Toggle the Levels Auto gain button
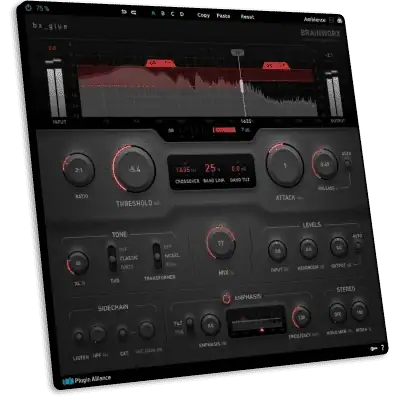This screenshot has height=400, width=395. (x=358, y=245)
